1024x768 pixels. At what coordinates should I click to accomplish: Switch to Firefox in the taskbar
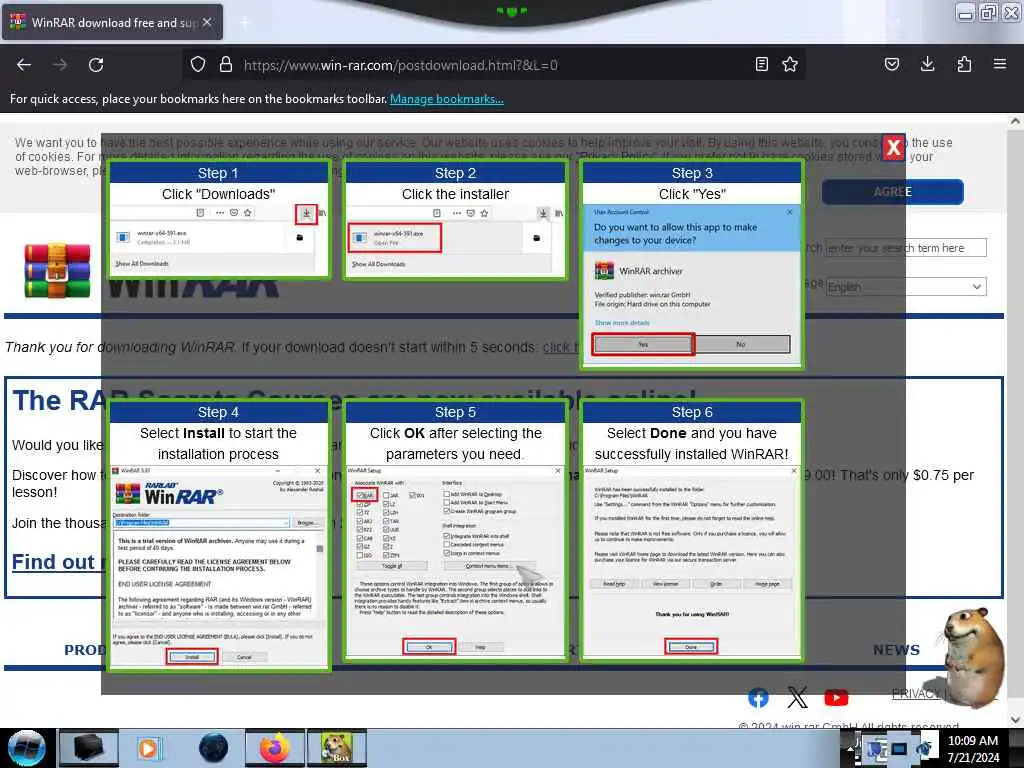pos(275,748)
